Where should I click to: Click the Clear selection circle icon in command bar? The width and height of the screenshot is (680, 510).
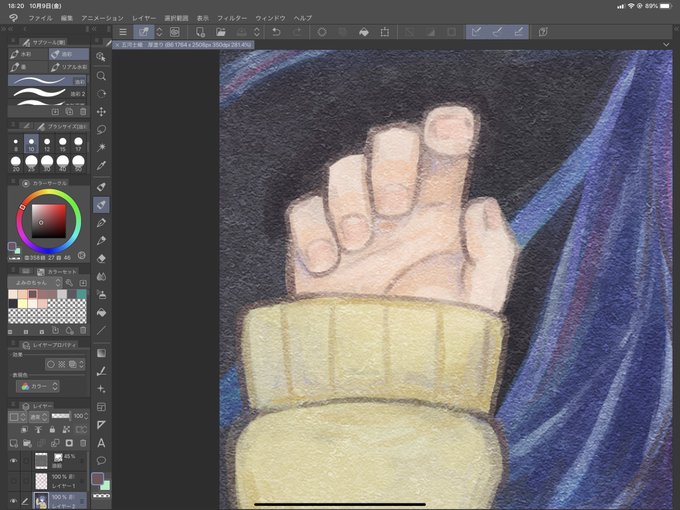click(322, 32)
